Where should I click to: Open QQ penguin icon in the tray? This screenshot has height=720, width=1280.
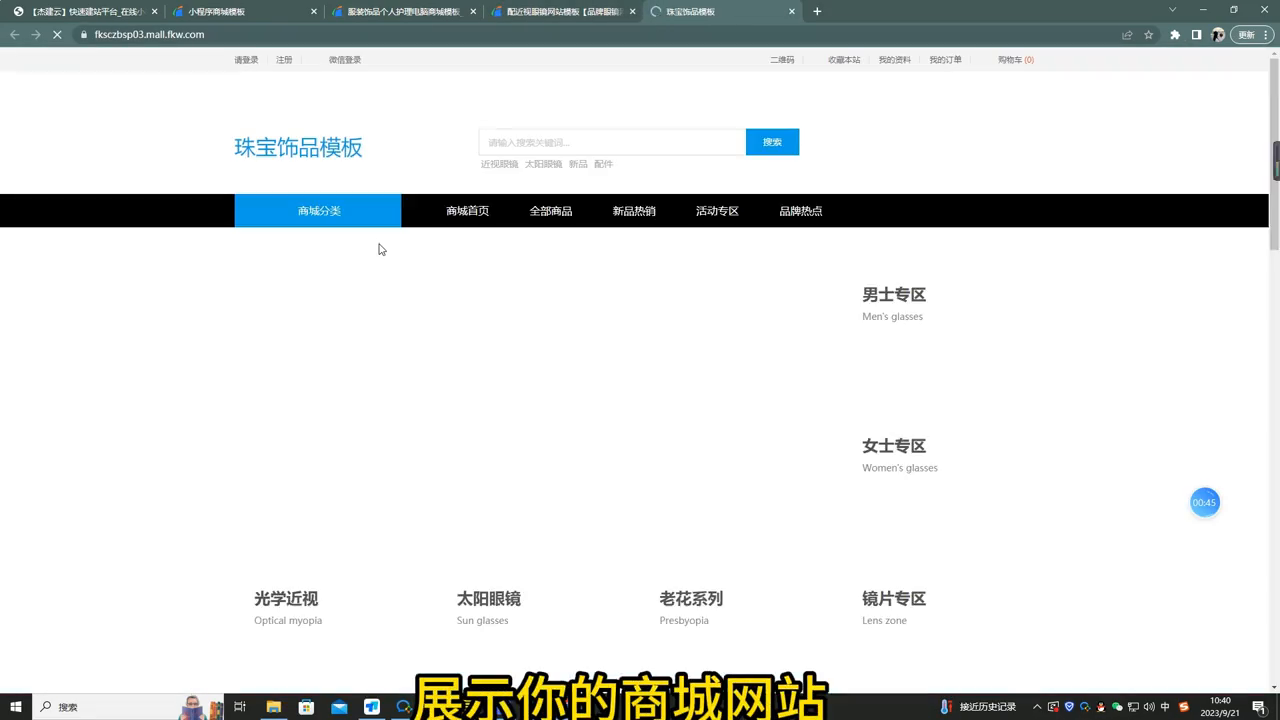point(1101,707)
